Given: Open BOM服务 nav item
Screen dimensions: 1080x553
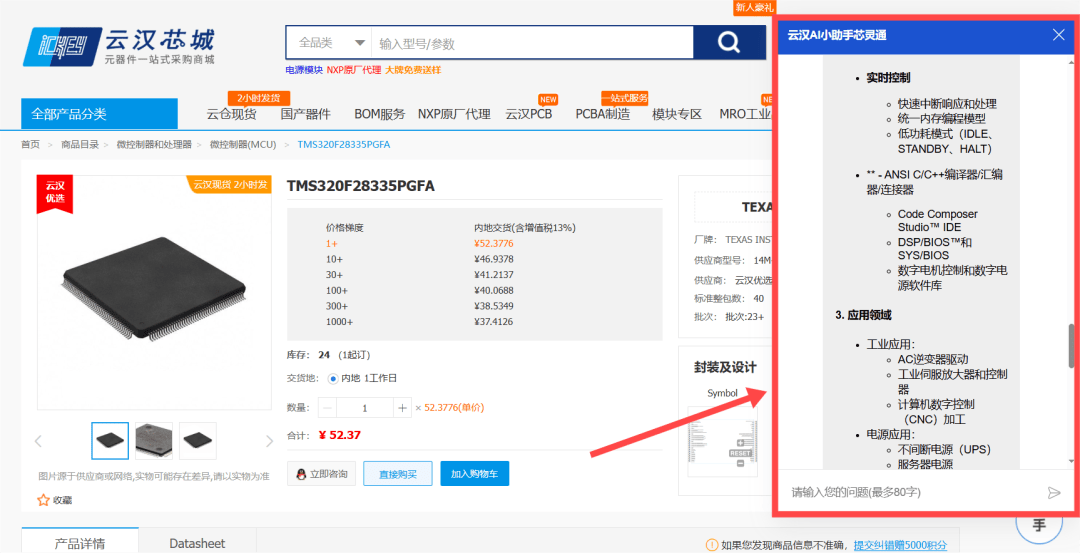Looking at the screenshot, I should coord(380,114).
